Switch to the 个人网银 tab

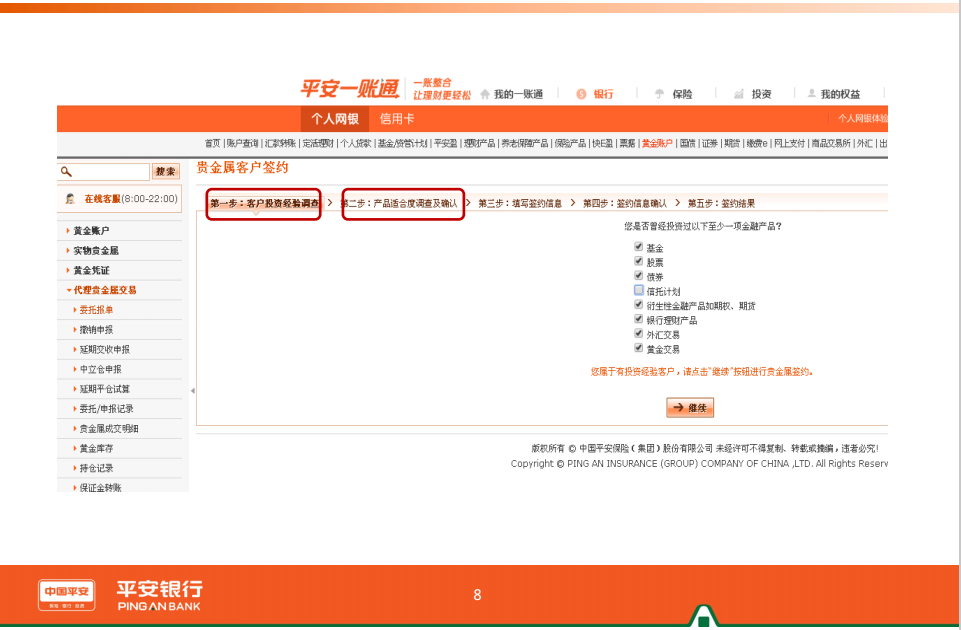coord(335,119)
